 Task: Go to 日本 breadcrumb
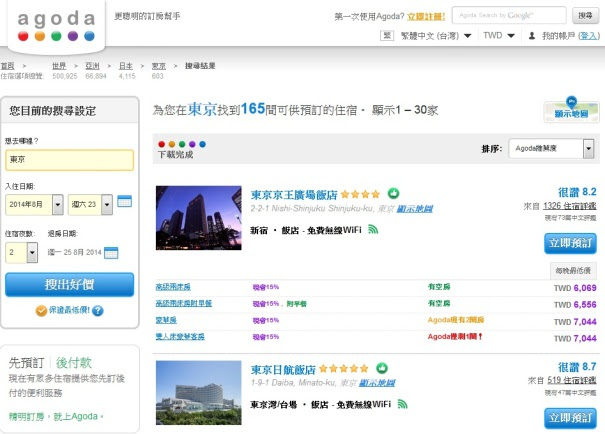[126, 66]
